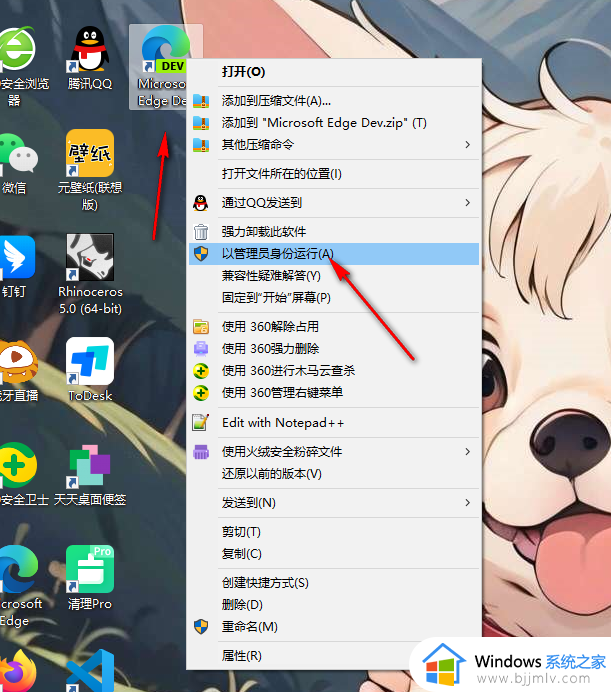Click the purple icon beside 使用火绒安全粉碎文件
This screenshot has width=611, height=692.
pyautogui.click(x=201, y=451)
